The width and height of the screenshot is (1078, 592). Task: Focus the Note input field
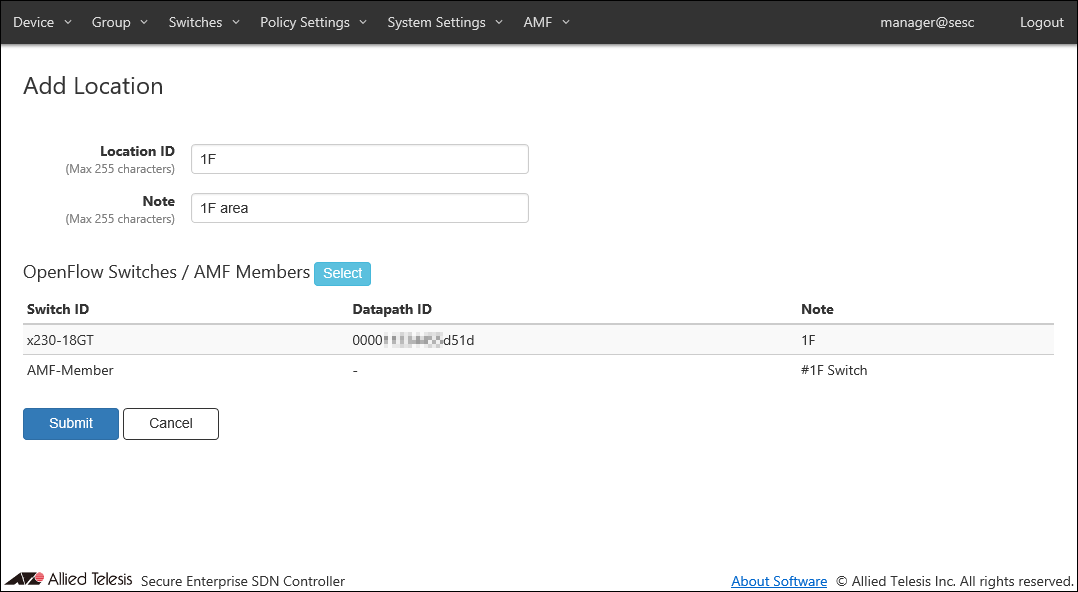(x=360, y=208)
